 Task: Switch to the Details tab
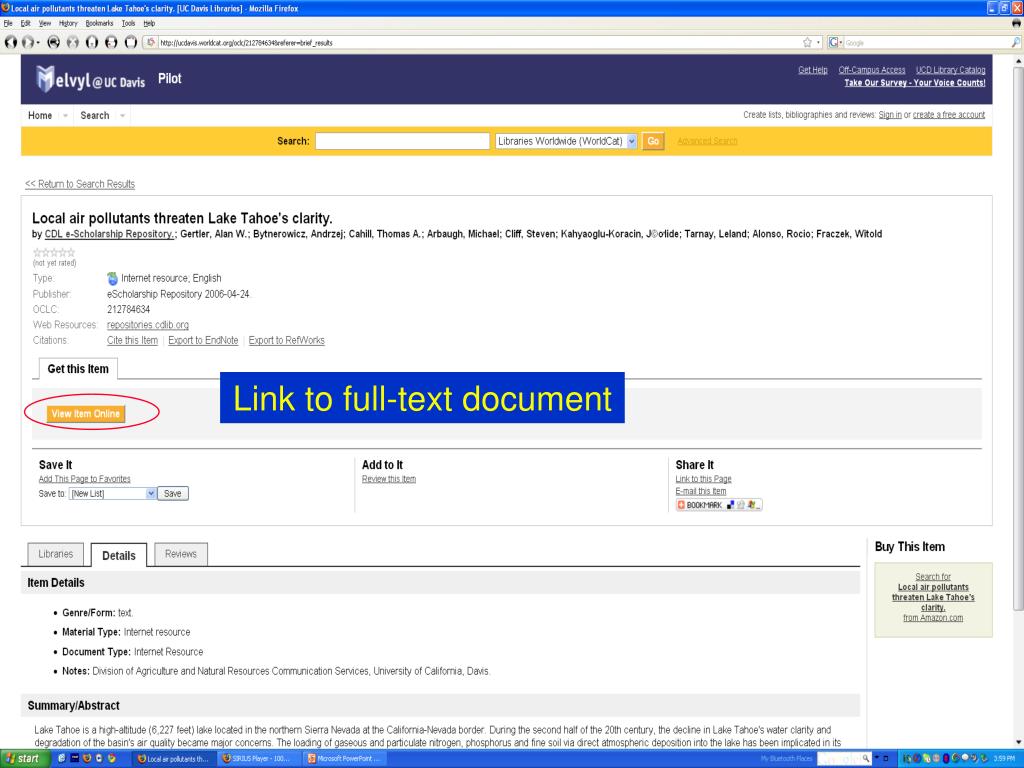click(119, 555)
